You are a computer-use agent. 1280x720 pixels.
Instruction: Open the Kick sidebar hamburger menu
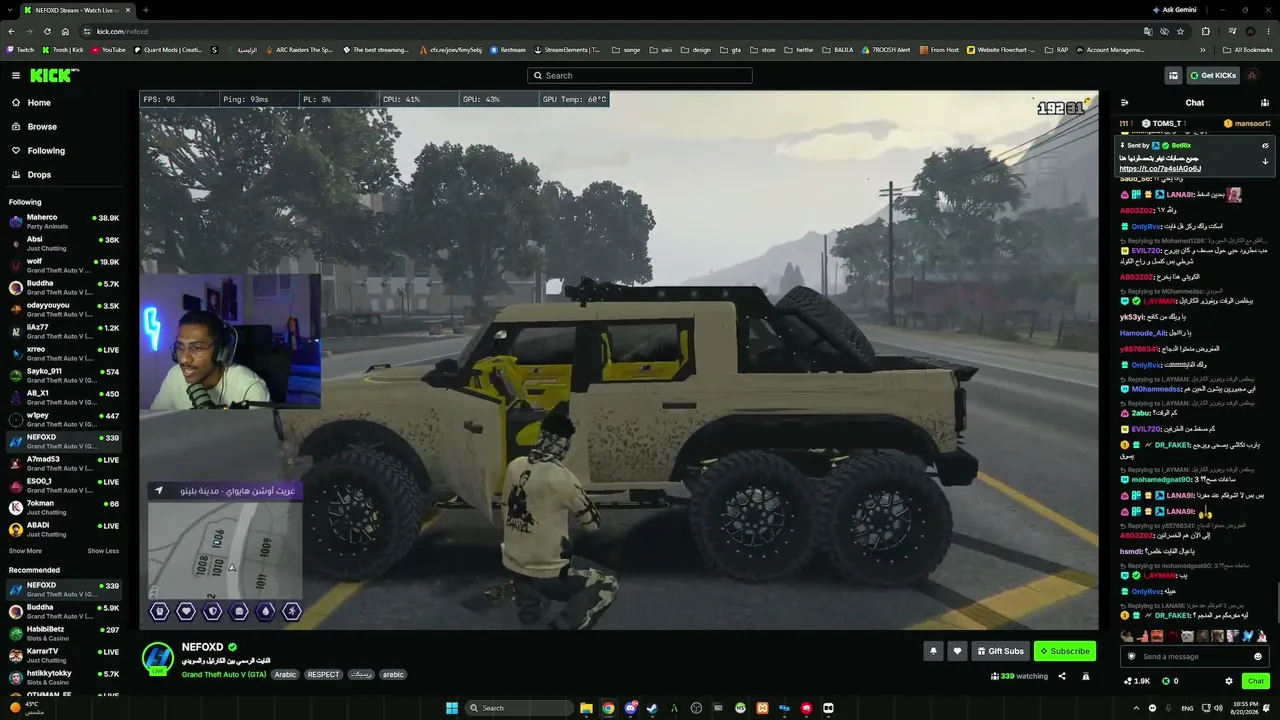click(x=15, y=75)
